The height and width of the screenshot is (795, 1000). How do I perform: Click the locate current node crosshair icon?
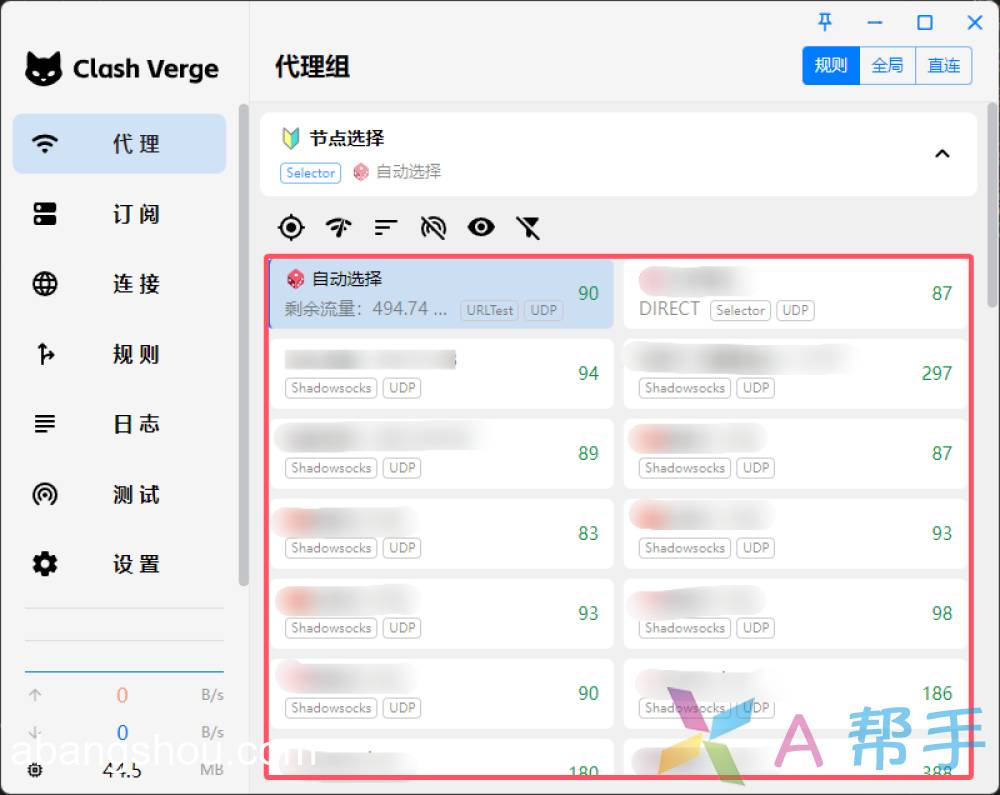coord(291,228)
